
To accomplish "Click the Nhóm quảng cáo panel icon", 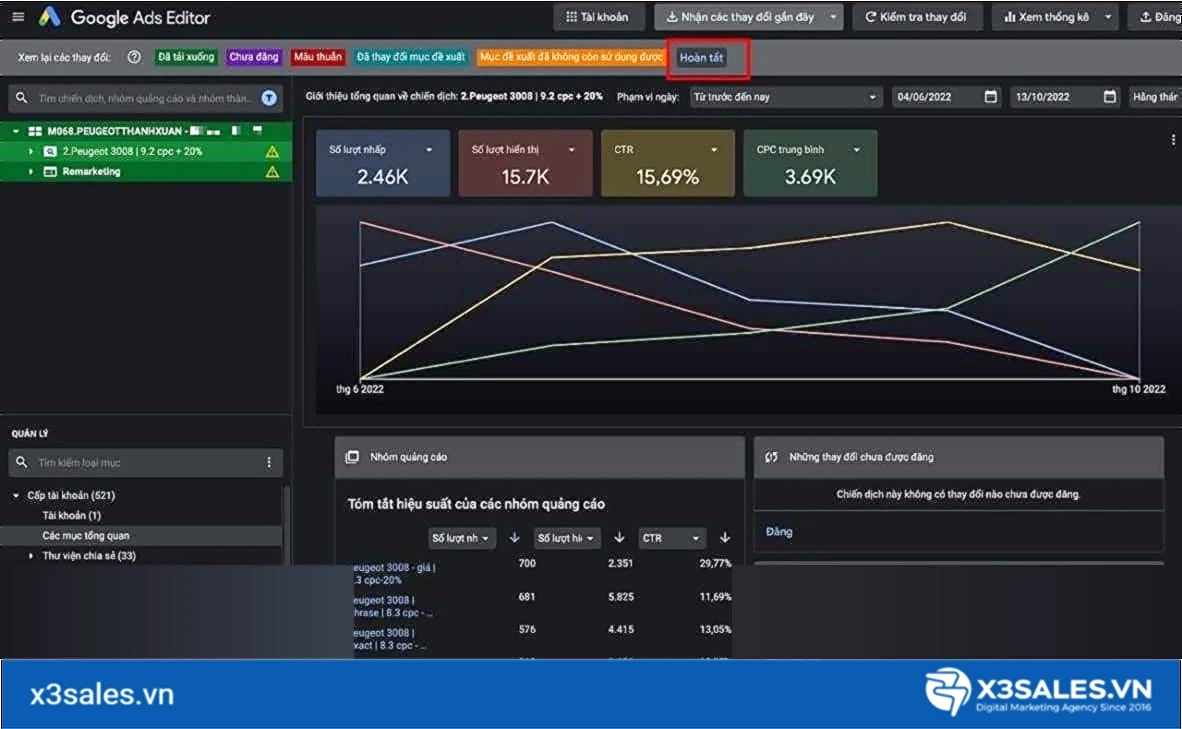I will click(352, 457).
